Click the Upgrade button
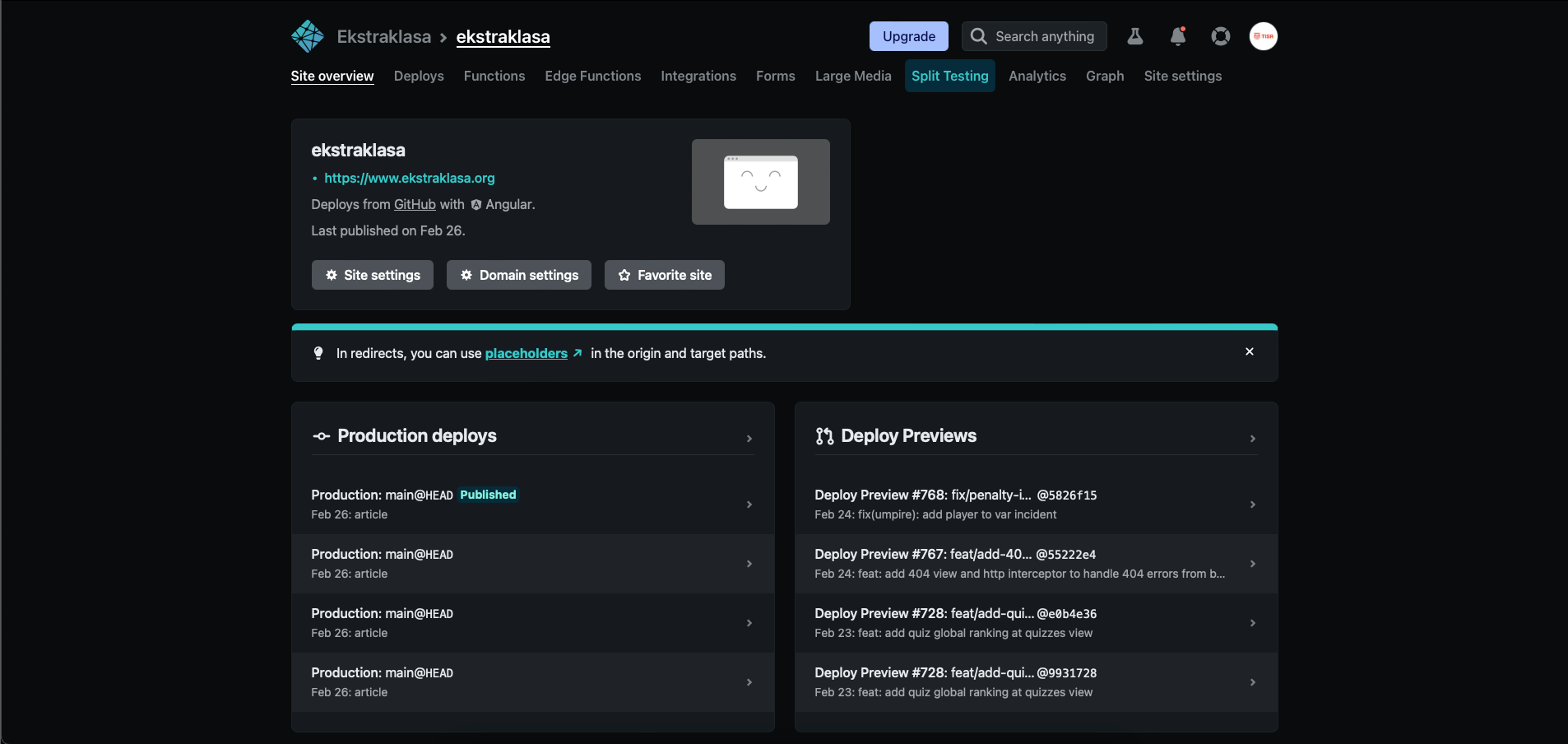1568x744 pixels. point(909,36)
